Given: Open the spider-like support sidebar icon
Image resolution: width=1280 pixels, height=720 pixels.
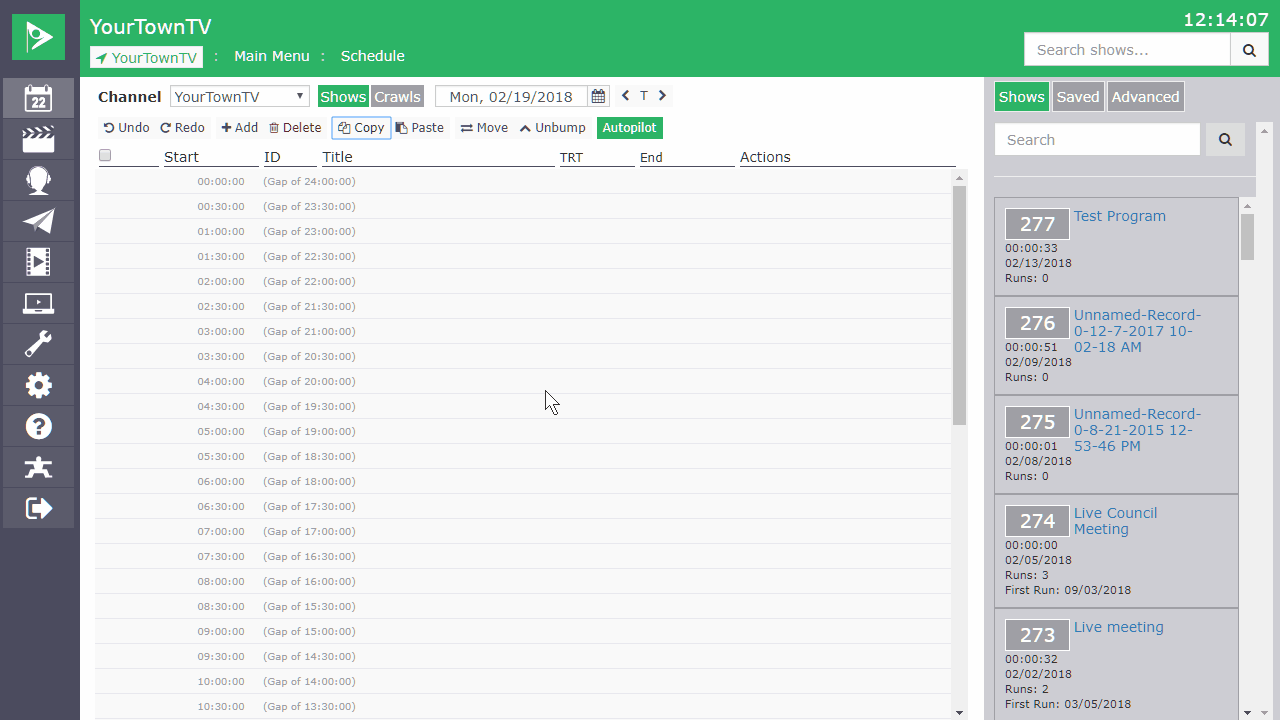Looking at the screenshot, I should pyautogui.click(x=38, y=467).
